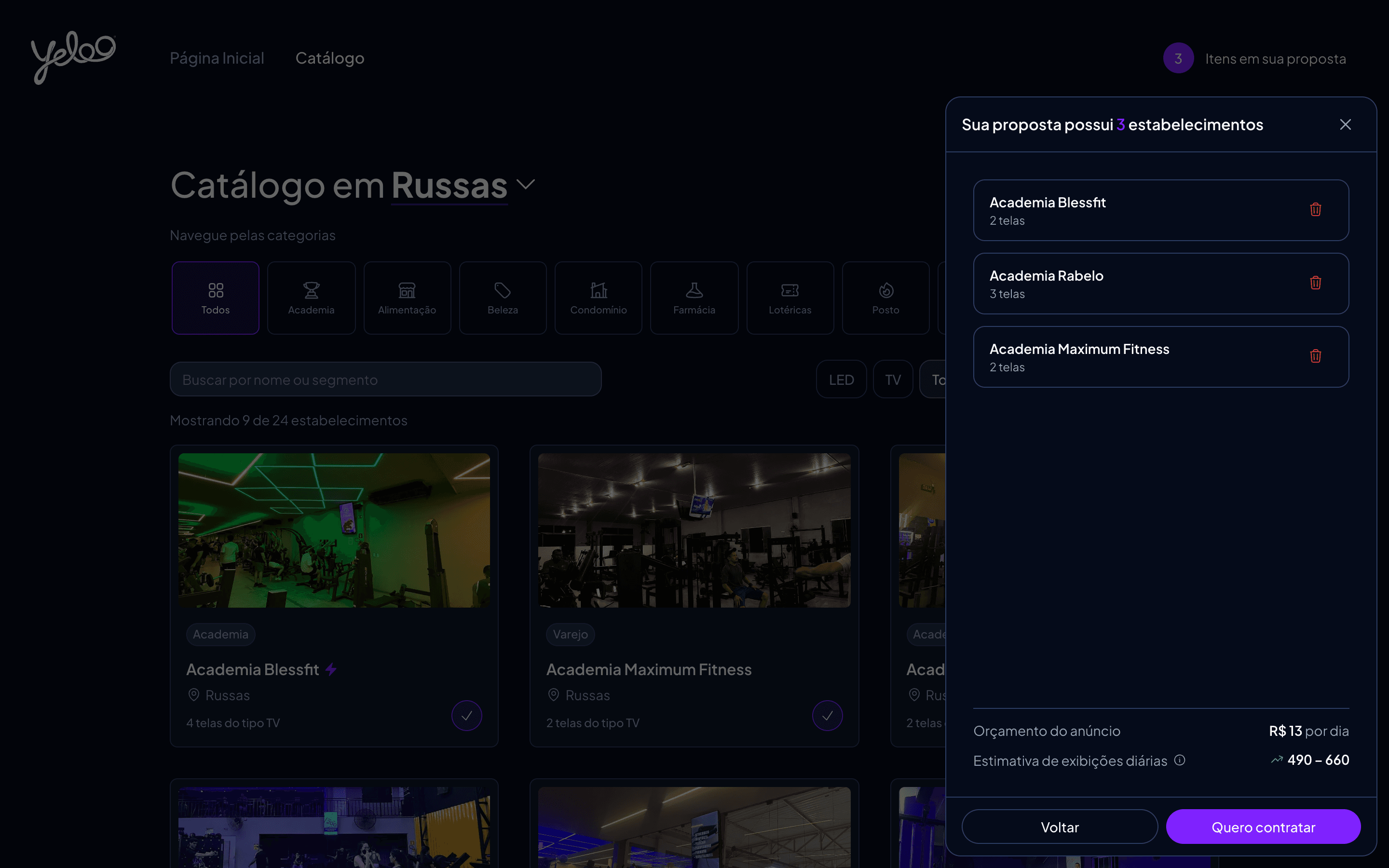Viewport: 1389px width, 868px height.
Task: Click the Academia Rabelo entry in proposal list
Action: point(1161,284)
